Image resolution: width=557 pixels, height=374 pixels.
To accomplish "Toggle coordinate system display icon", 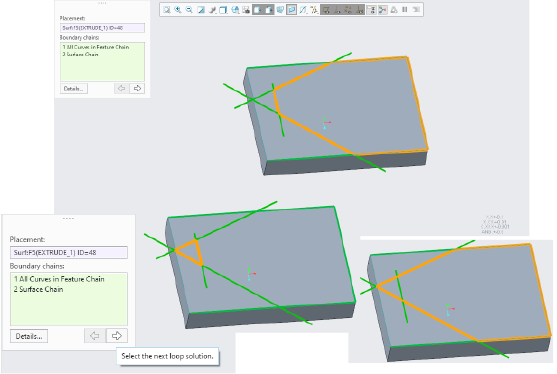I will point(359,10).
